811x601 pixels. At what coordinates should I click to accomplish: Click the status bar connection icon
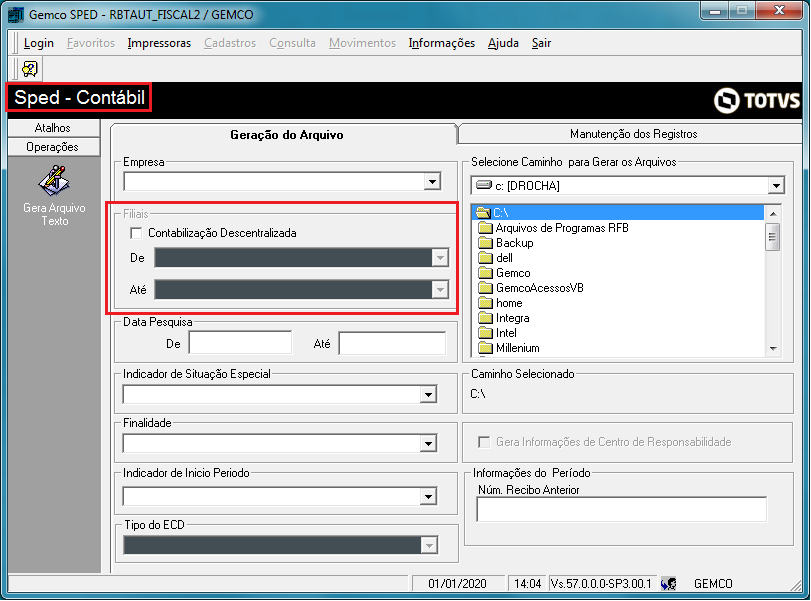click(669, 584)
